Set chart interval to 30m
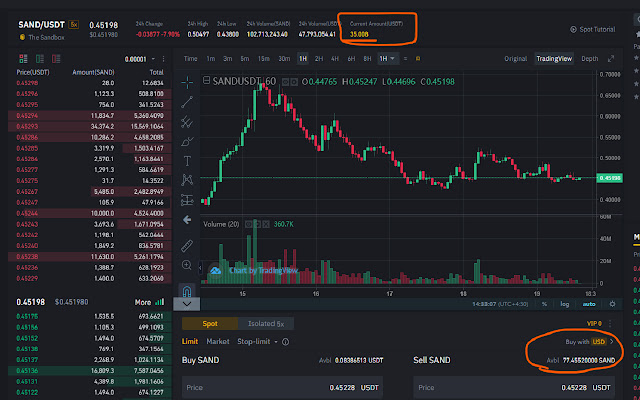This screenshot has width=640, height=400. 284,59
